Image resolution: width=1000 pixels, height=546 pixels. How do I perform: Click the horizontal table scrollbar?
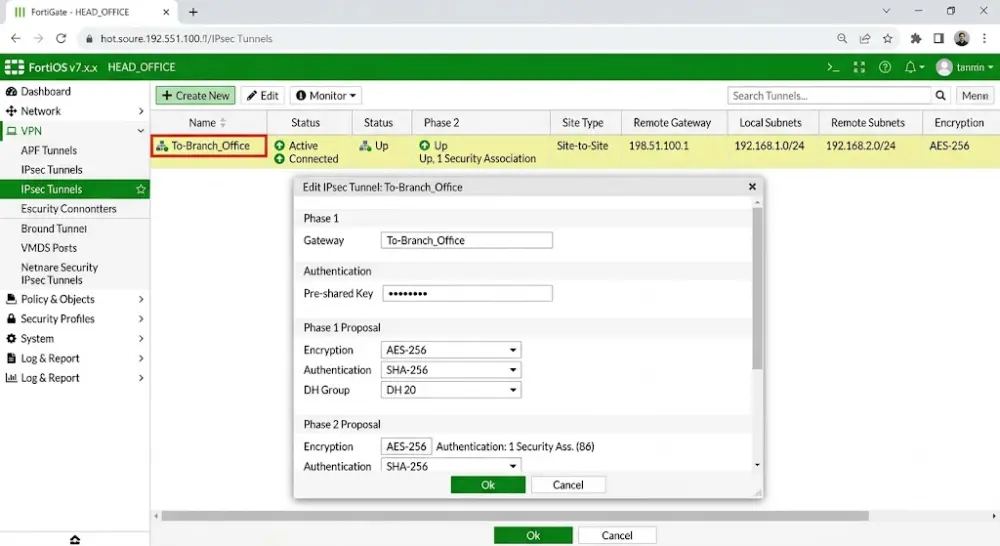pyautogui.click(x=515, y=516)
